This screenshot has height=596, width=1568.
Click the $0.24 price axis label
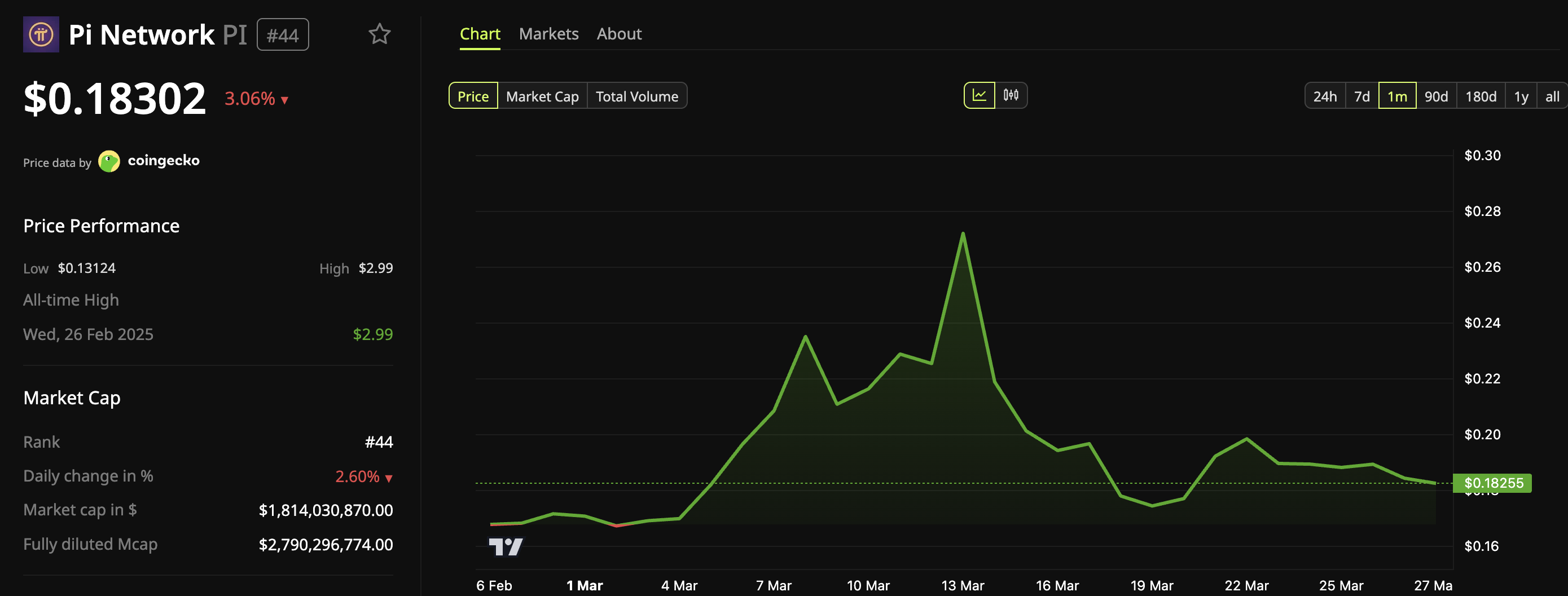1482,323
